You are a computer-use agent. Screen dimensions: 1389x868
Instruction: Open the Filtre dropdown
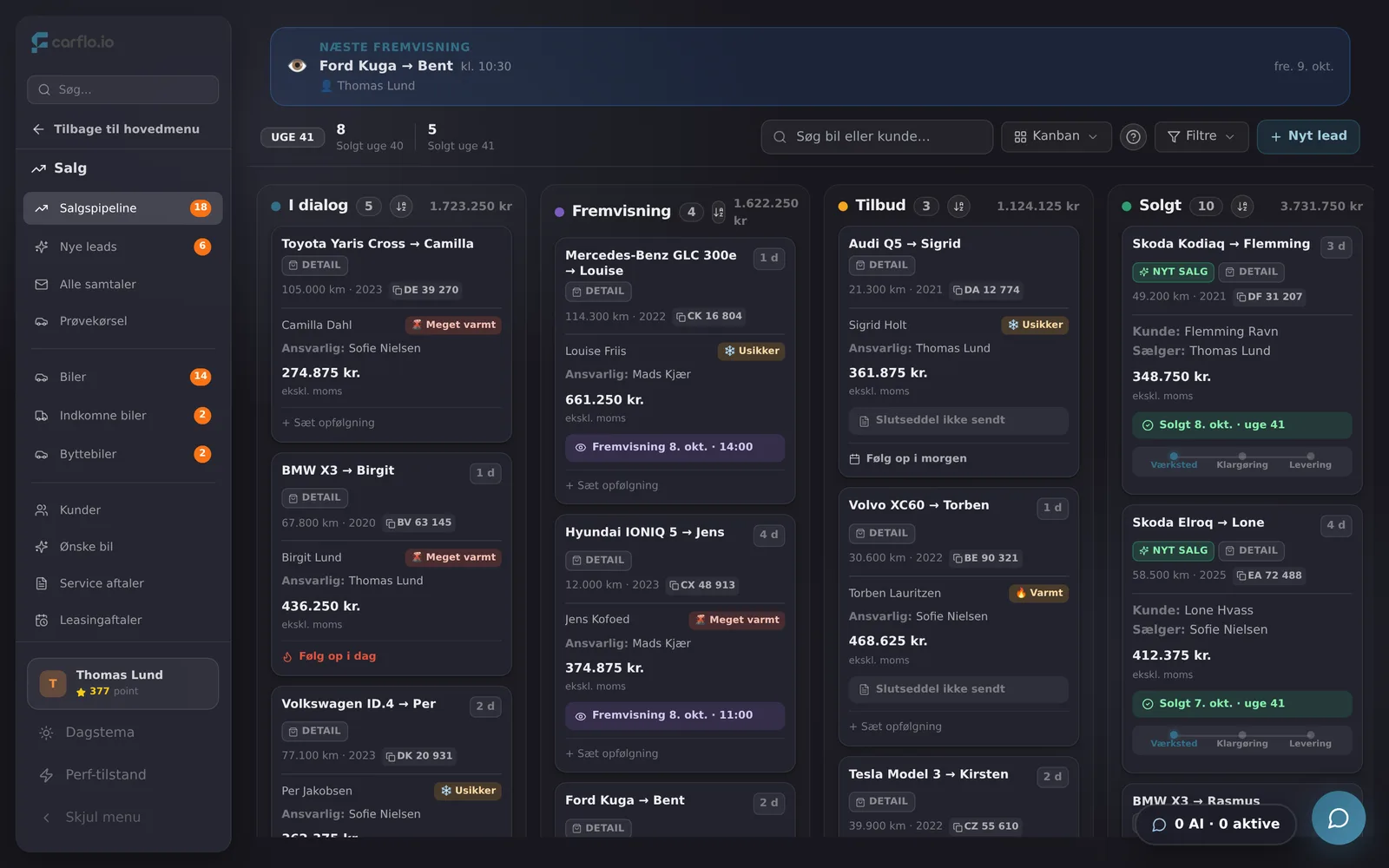[x=1201, y=136]
